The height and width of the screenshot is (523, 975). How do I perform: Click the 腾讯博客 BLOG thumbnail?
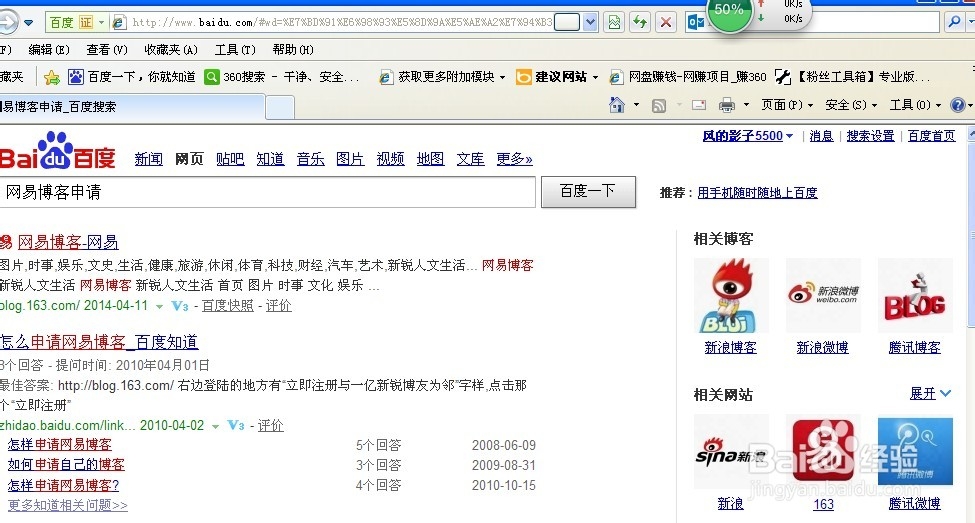point(915,295)
